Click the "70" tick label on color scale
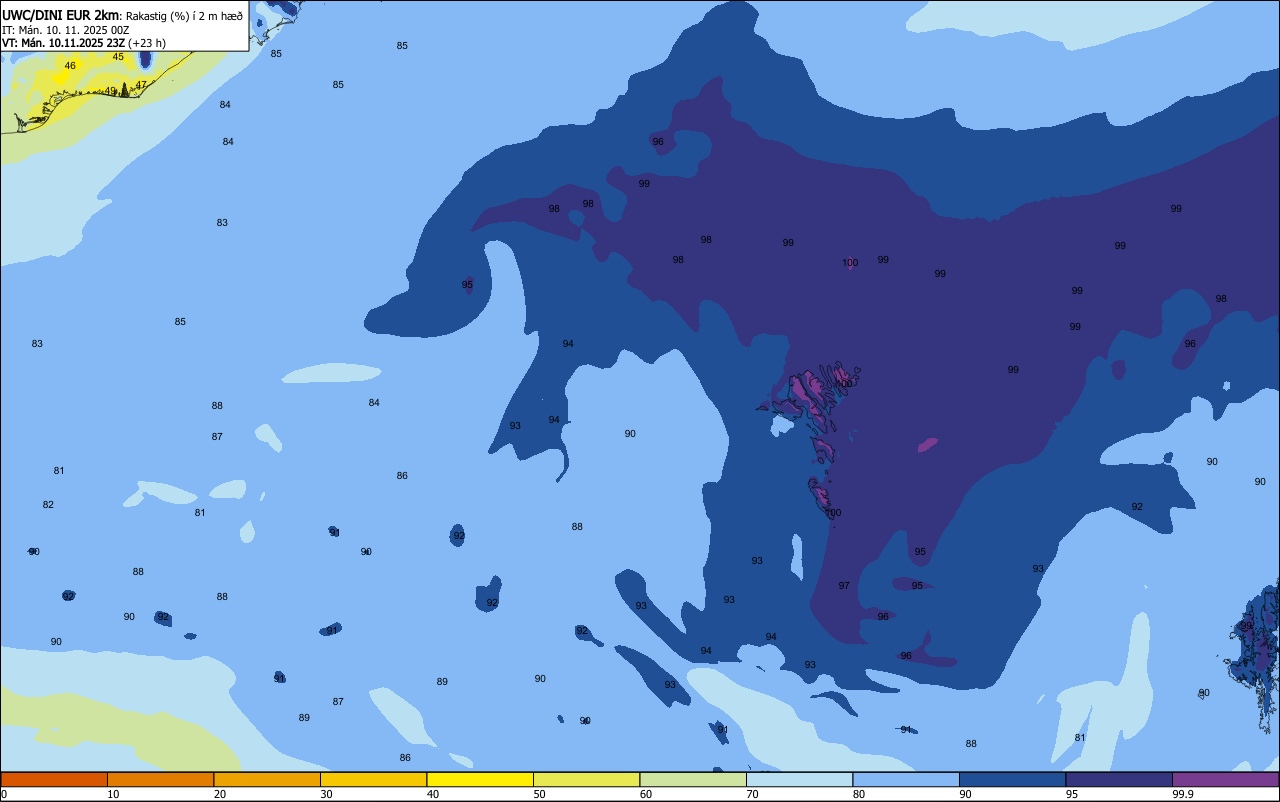Image resolution: width=1280 pixels, height=802 pixels. click(752, 794)
